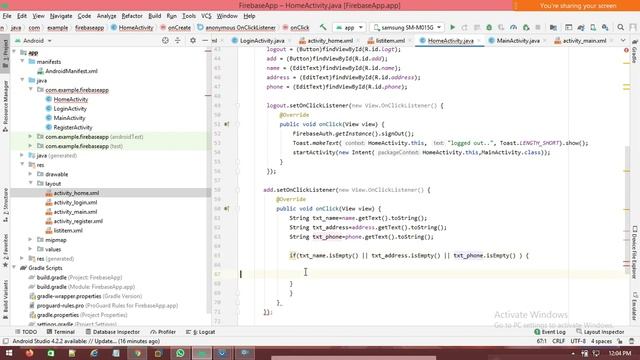The image size is (640, 360).
Task: Click the Sync Project with Gradle icon
Action: [581, 27]
